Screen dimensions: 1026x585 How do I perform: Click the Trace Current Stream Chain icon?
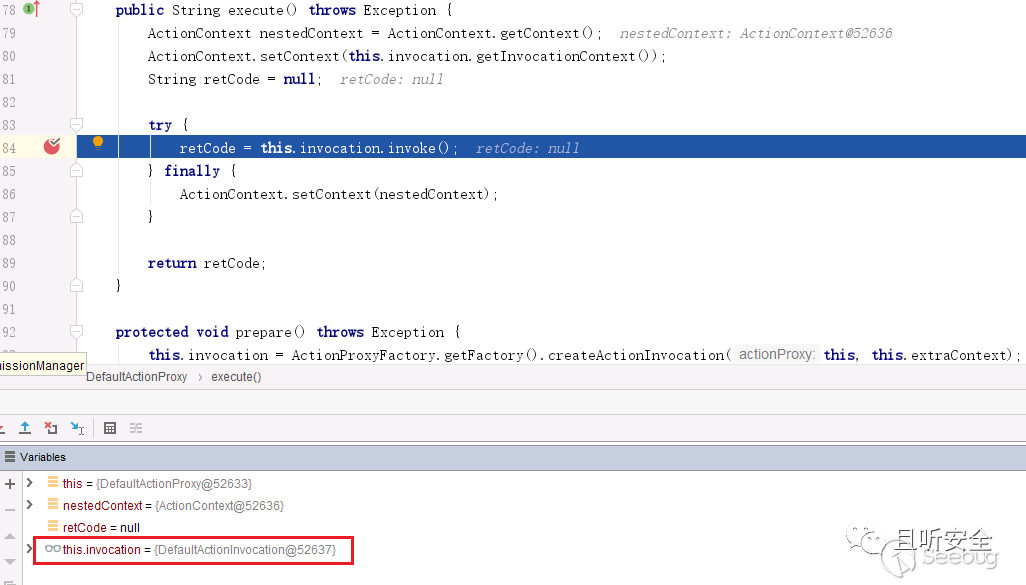pyautogui.click(x=136, y=428)
